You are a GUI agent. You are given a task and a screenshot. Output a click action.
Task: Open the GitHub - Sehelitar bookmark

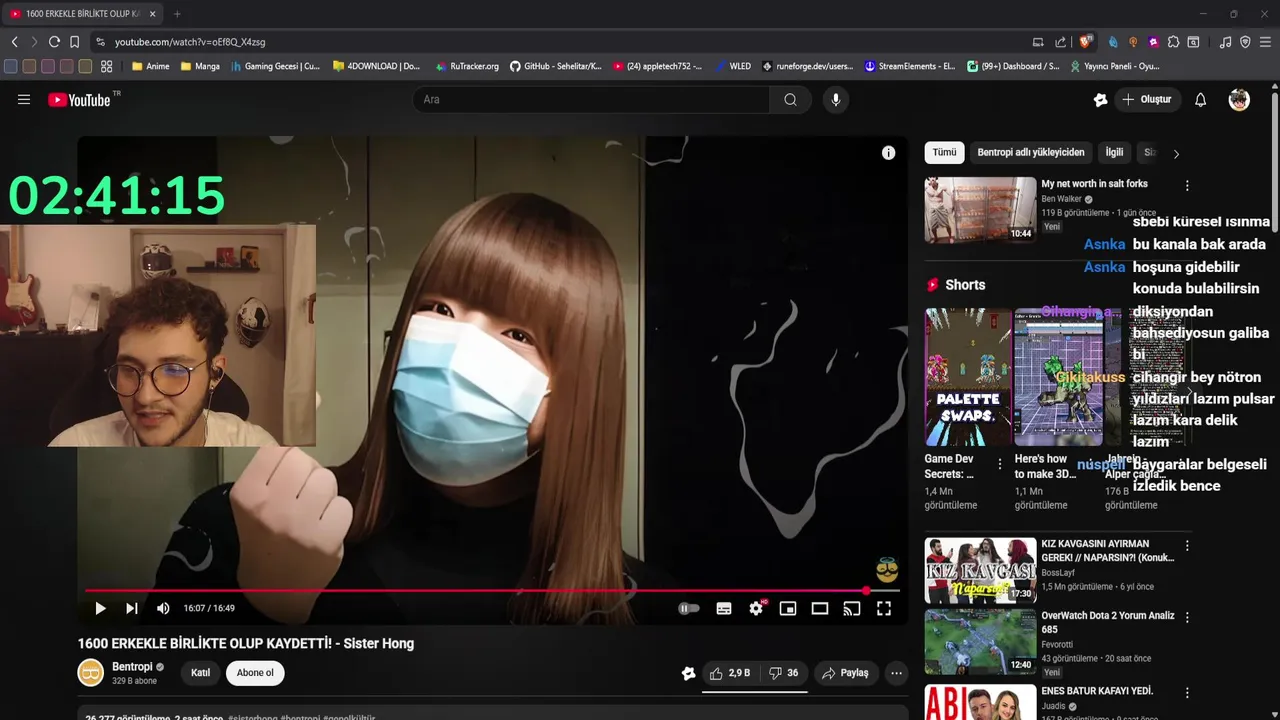(x=556, y=66)
